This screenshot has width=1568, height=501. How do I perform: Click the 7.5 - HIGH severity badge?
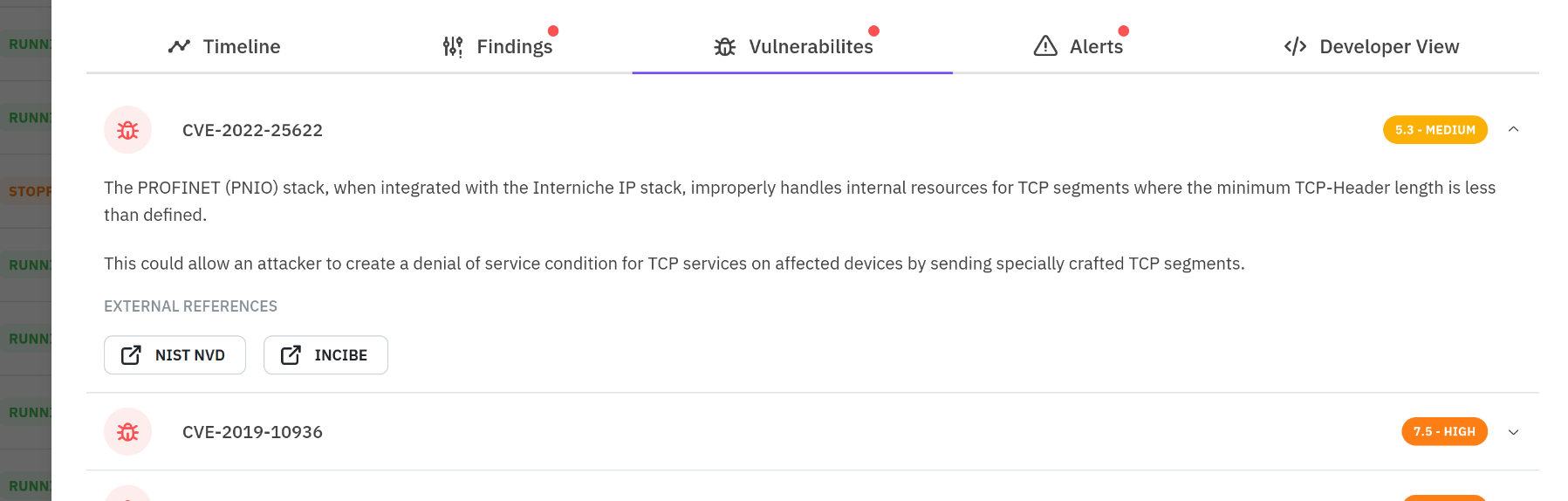[1444, 432]
